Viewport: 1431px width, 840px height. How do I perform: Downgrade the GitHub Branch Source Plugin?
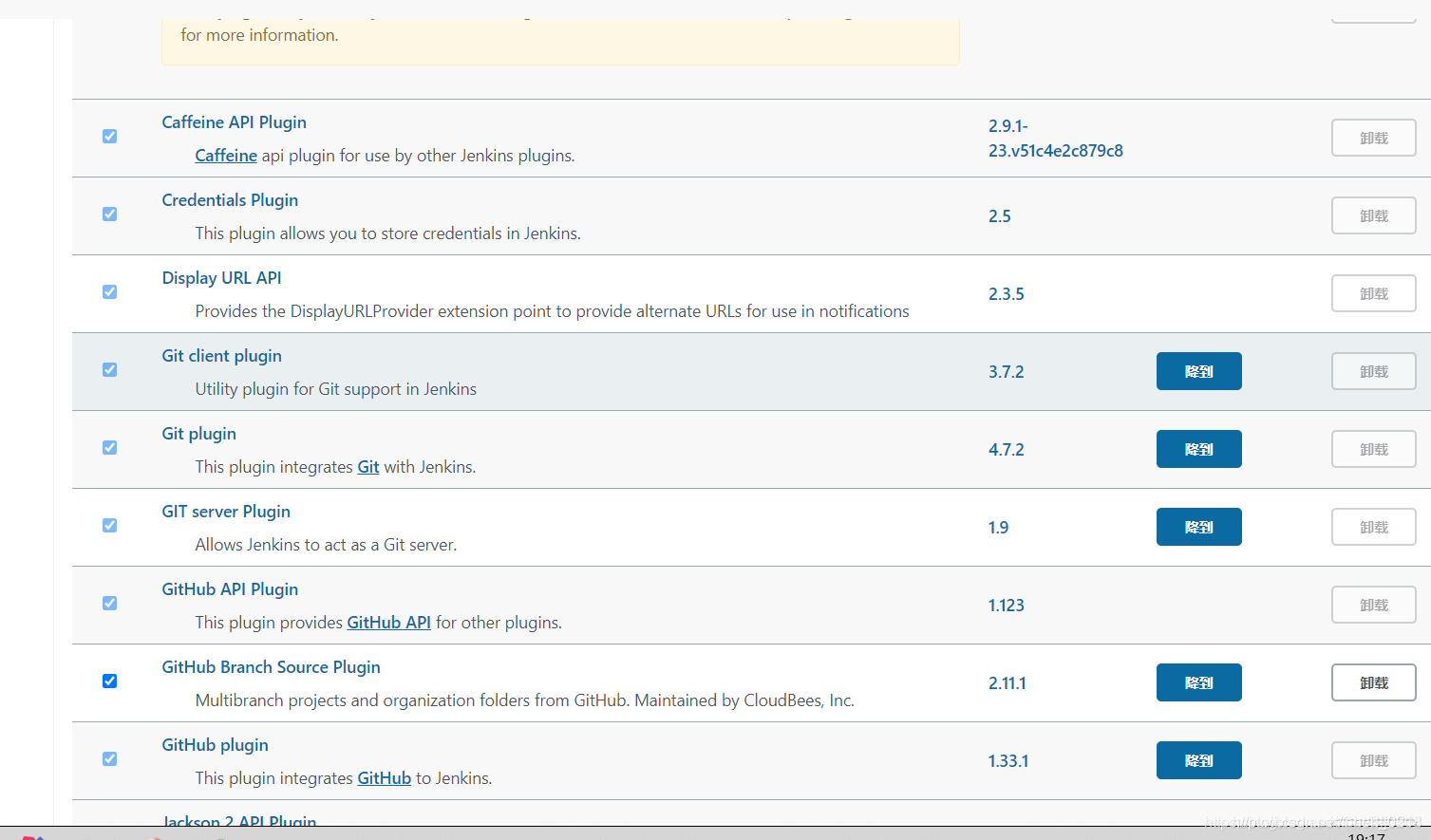tap(1199, 682)
